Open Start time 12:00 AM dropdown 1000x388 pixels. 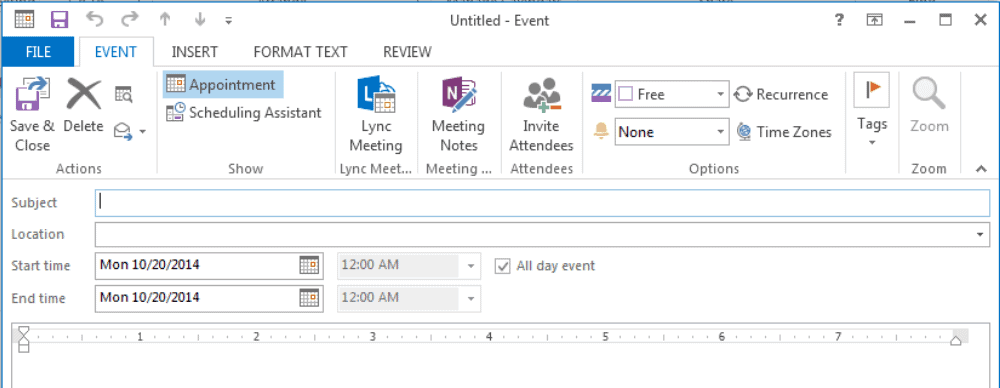click(x=471, y=266)
